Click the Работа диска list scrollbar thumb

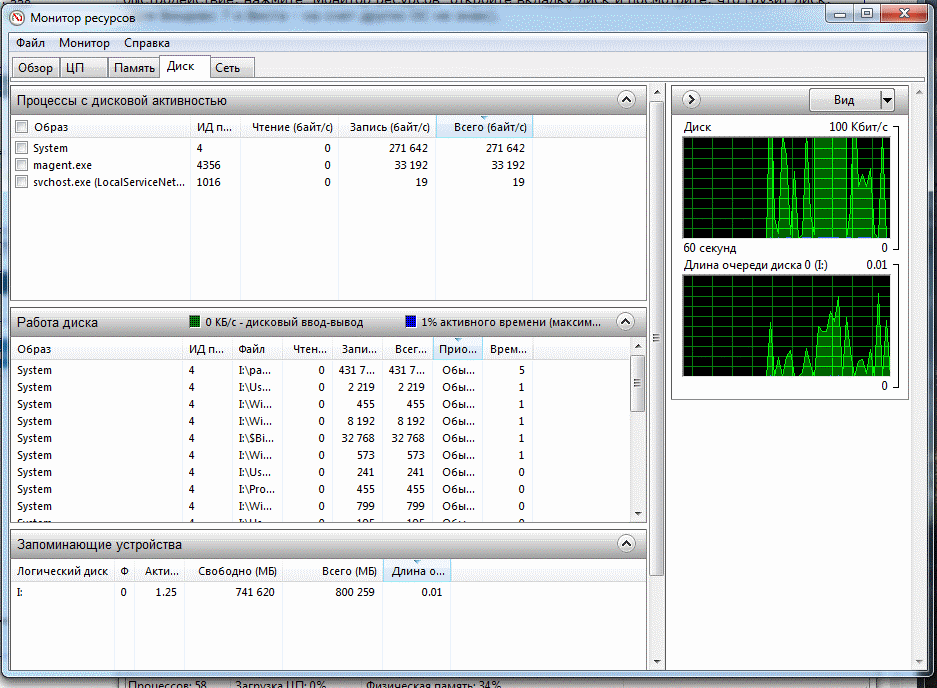pos(638,383)
